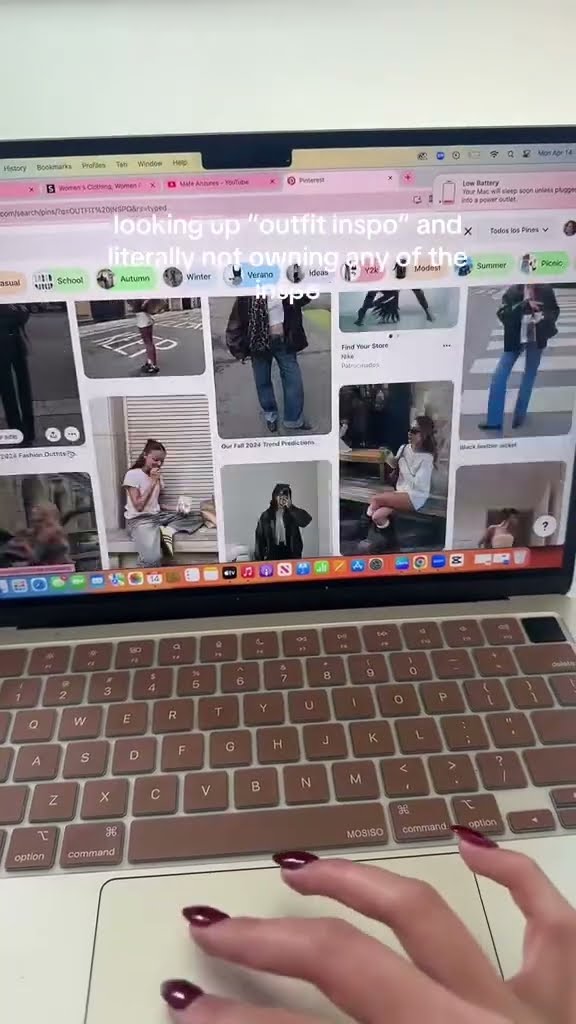Image resolution: width=576 pixels, height=1024 pixels.
Task: Open Calendar from the Dock
Action: click(x=154, y=578)
